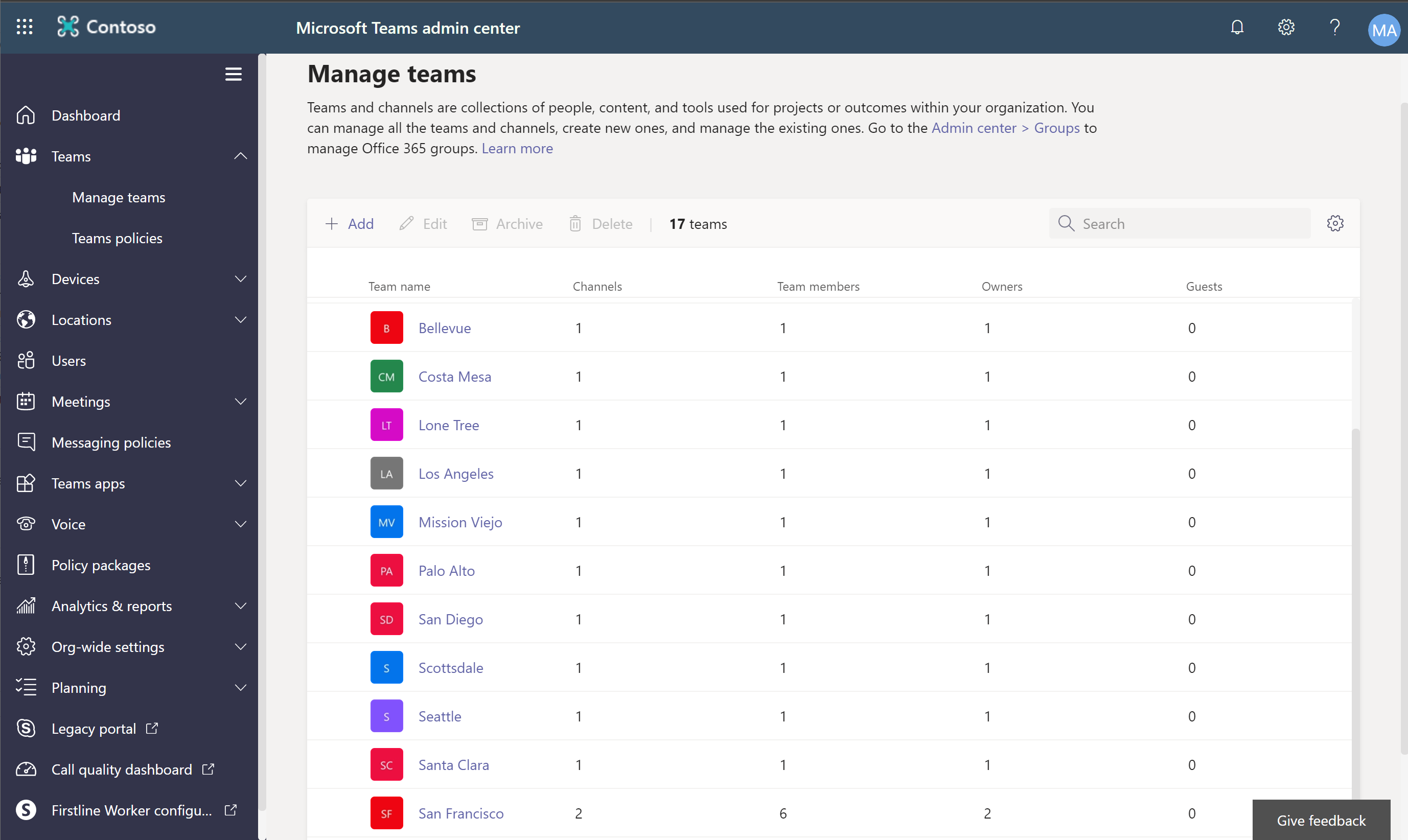Click the Archive team icon

tap(480, 223)
